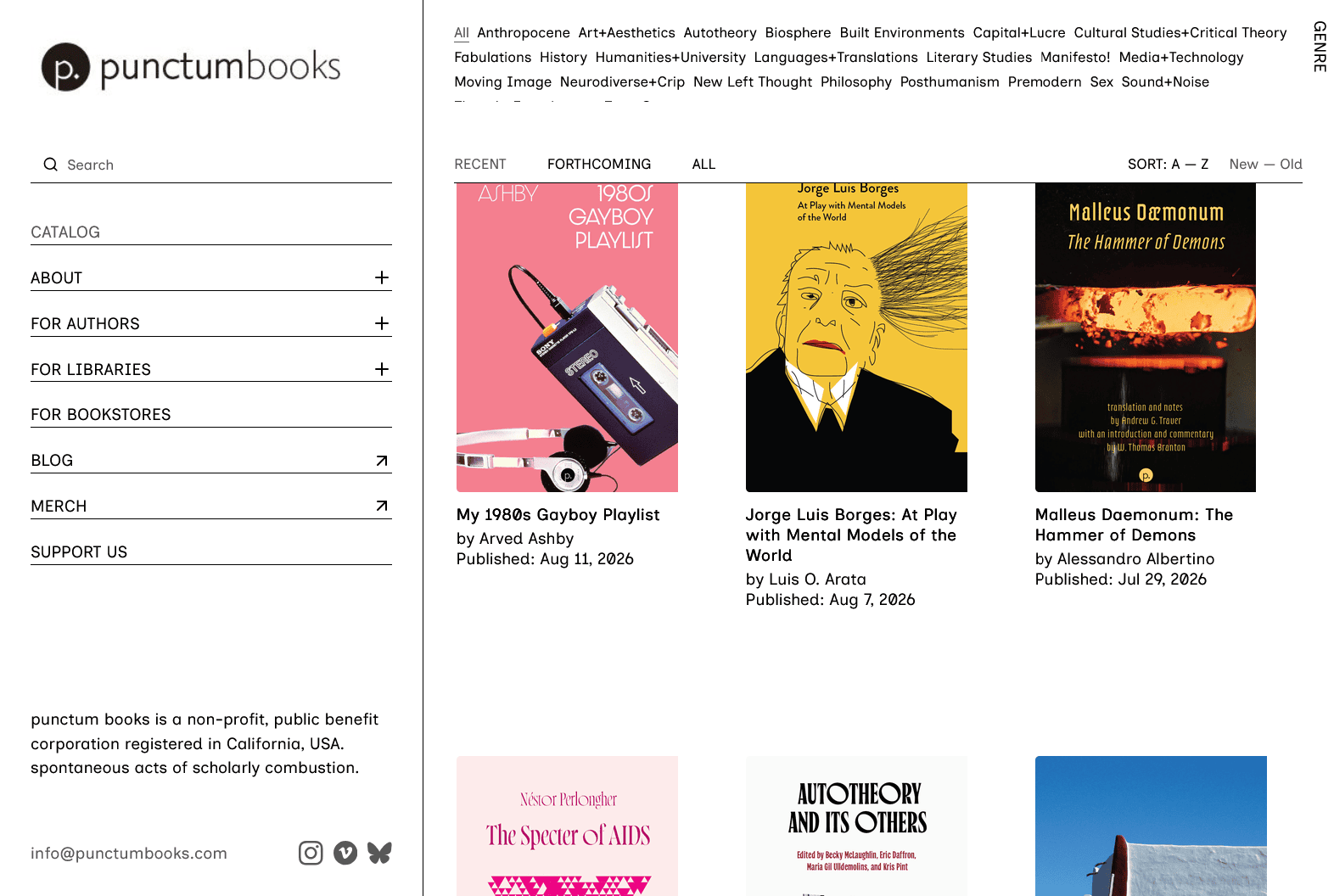Email info@punctumbooks.com
The image size is (1334, 896).
click(129, 854)
